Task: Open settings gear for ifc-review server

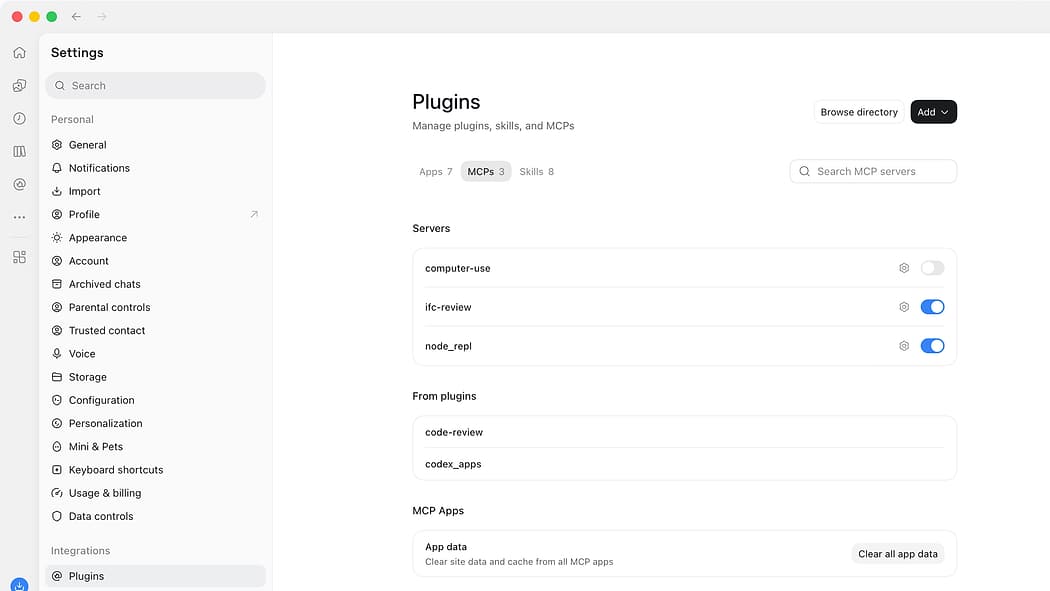Action: point(904,307)
